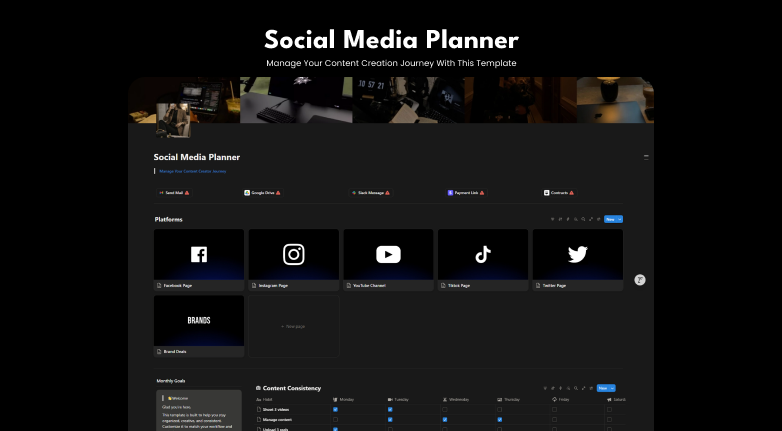
Task: Check Thursday for Shoot 3 videos
Action: click(500, 410)
